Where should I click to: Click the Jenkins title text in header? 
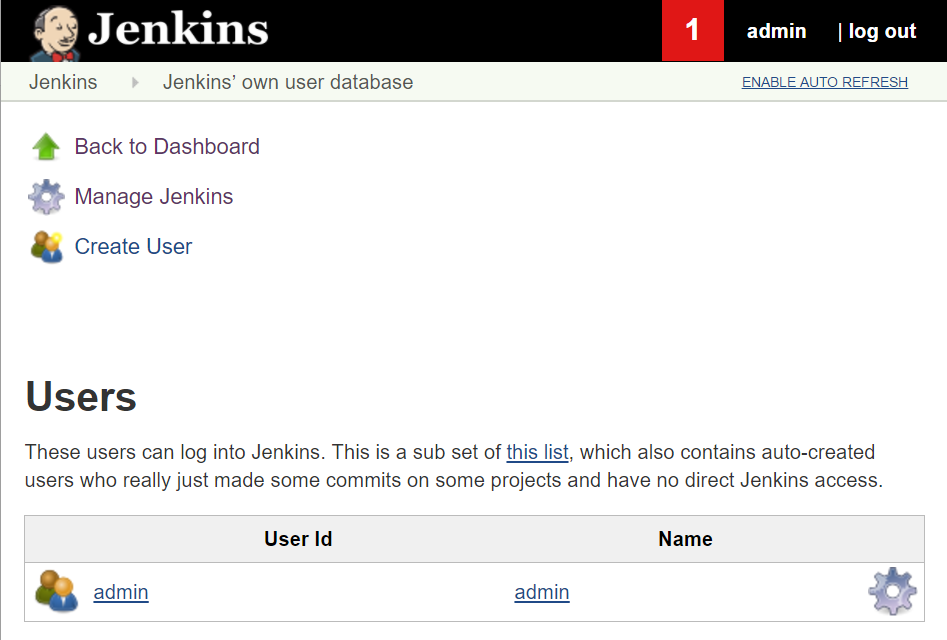point(178,29)
